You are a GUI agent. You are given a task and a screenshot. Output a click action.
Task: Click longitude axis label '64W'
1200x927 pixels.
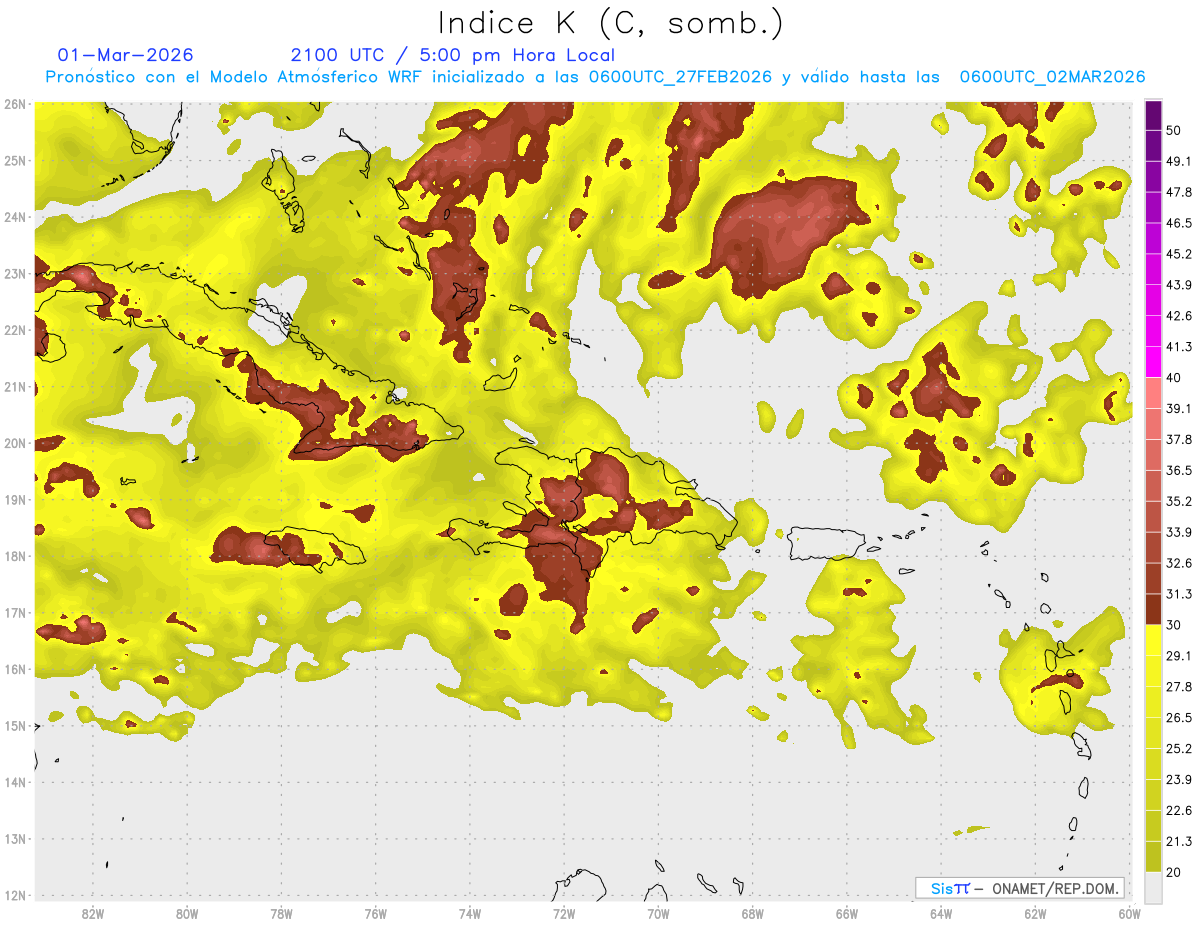tap(941, 914)
